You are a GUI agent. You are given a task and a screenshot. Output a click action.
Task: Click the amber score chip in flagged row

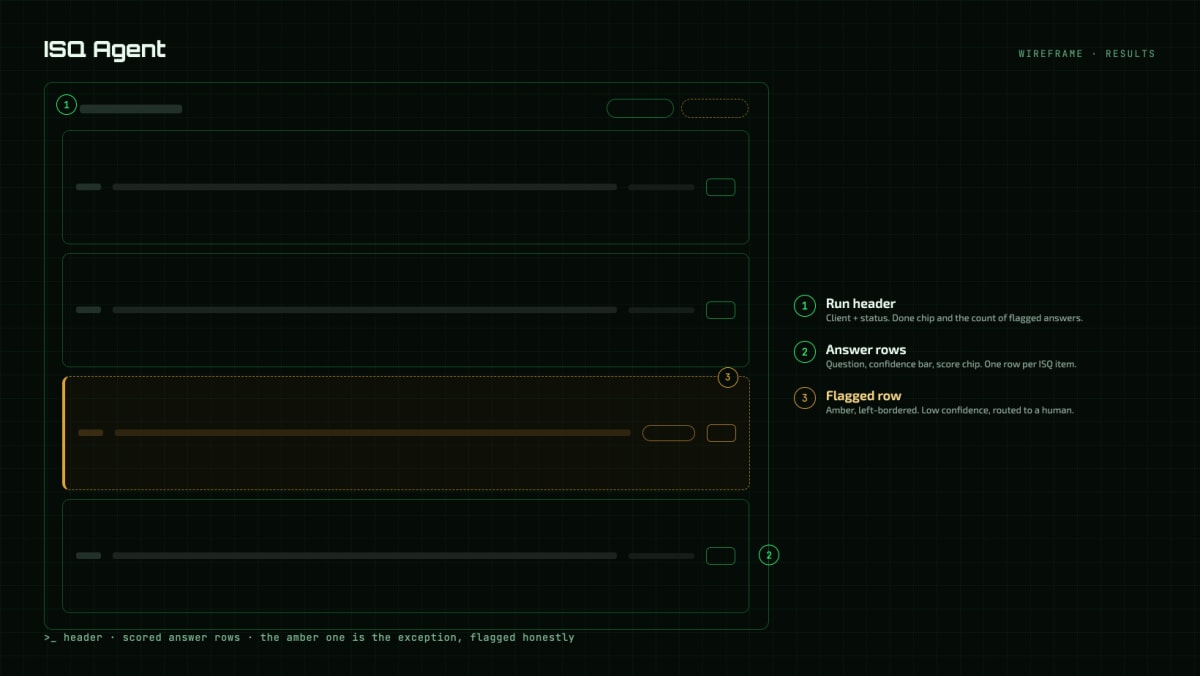721,433
